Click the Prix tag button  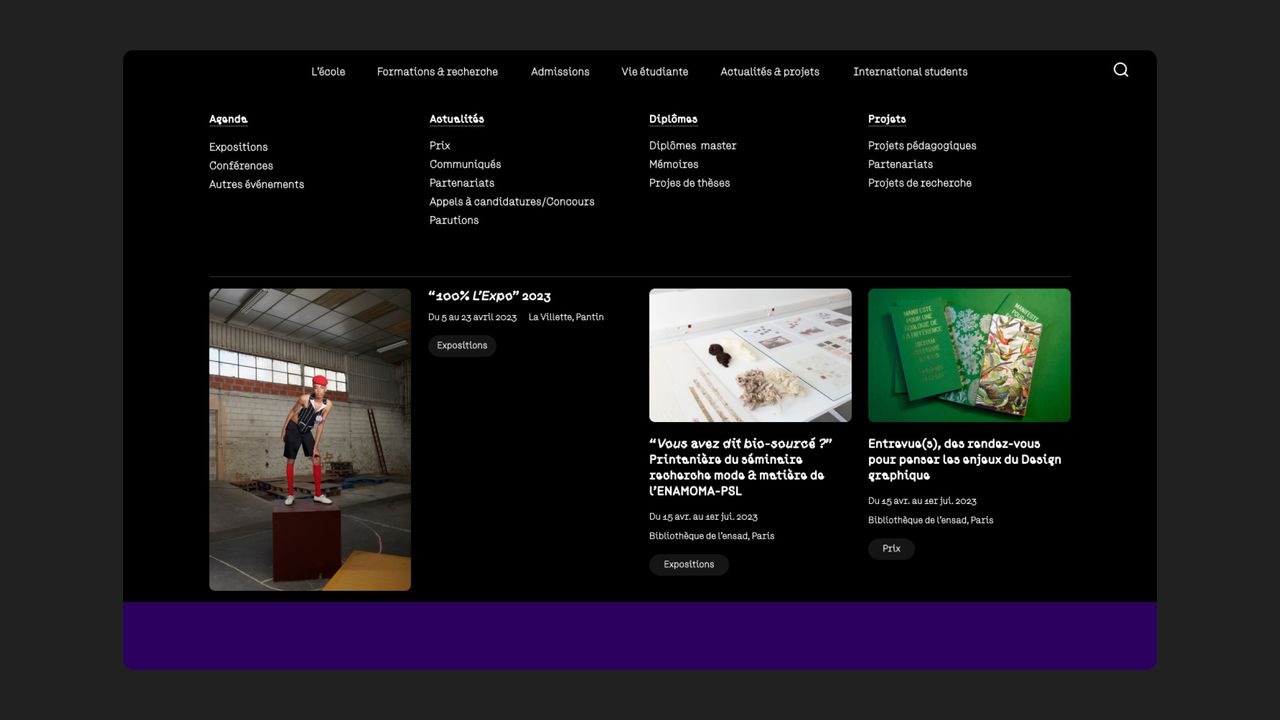[891, 549]
